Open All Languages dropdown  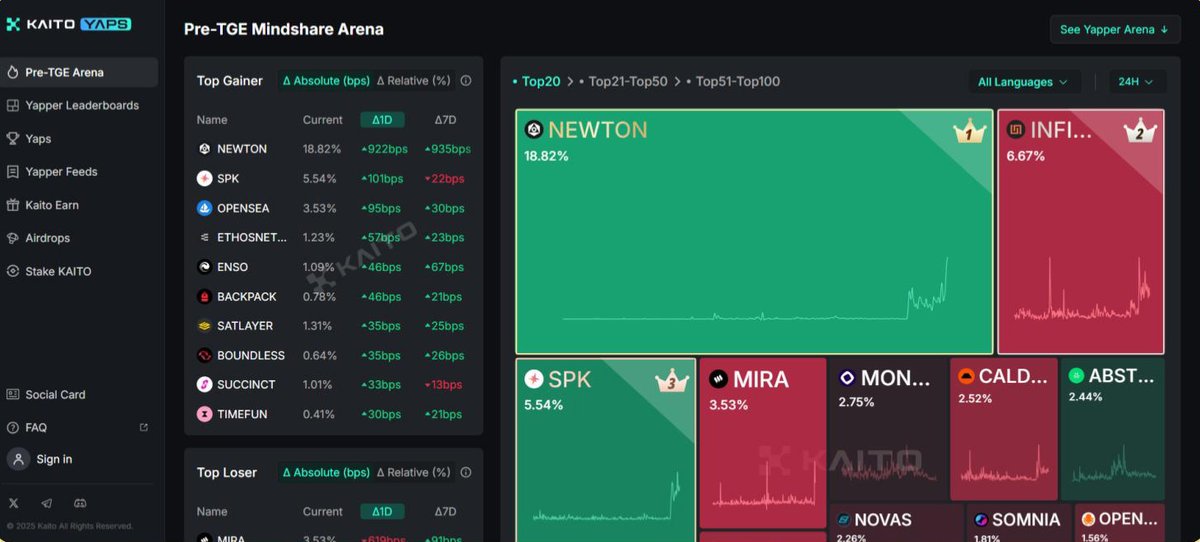(1023, 82)
